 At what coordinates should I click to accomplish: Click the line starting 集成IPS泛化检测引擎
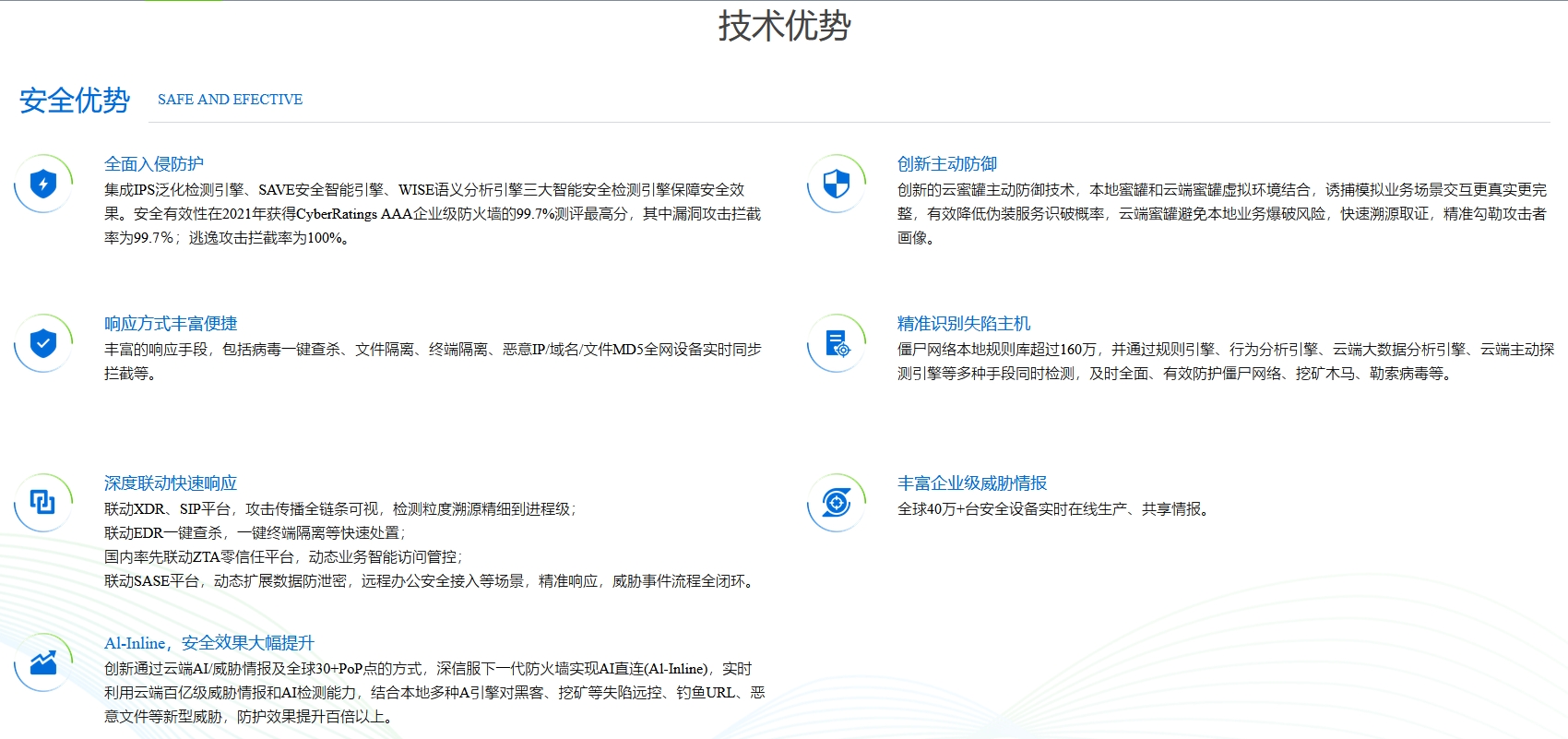pos(424,190)
